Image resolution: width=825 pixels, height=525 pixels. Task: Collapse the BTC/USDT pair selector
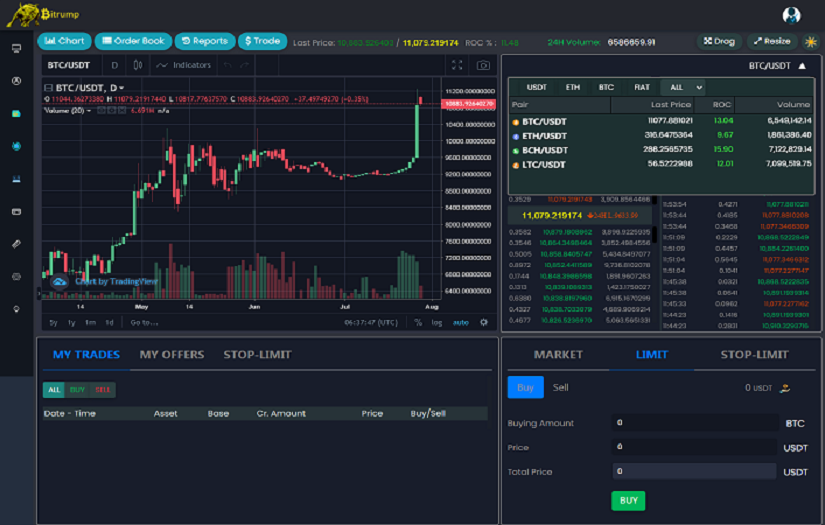(801, 66)
